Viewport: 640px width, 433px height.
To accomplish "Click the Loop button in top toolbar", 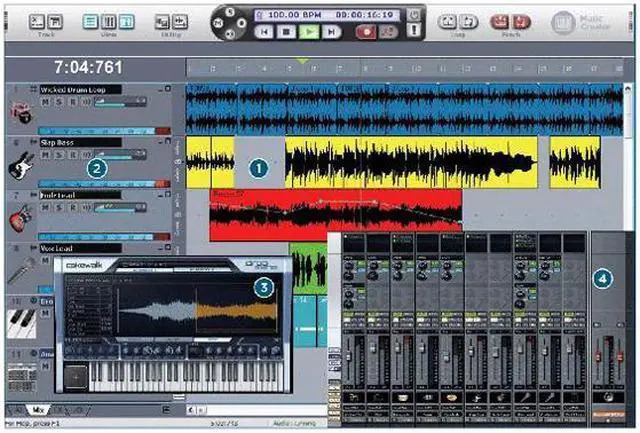I will coord(458,22).
